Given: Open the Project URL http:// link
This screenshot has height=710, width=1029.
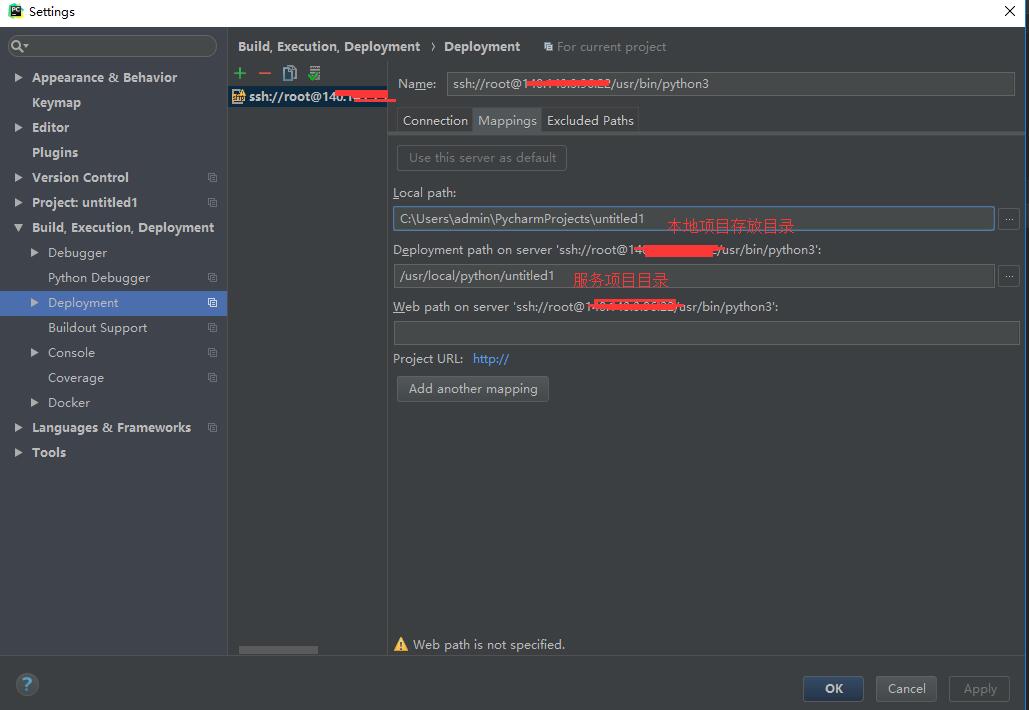Looking at the screenshot, I should 490,359.
